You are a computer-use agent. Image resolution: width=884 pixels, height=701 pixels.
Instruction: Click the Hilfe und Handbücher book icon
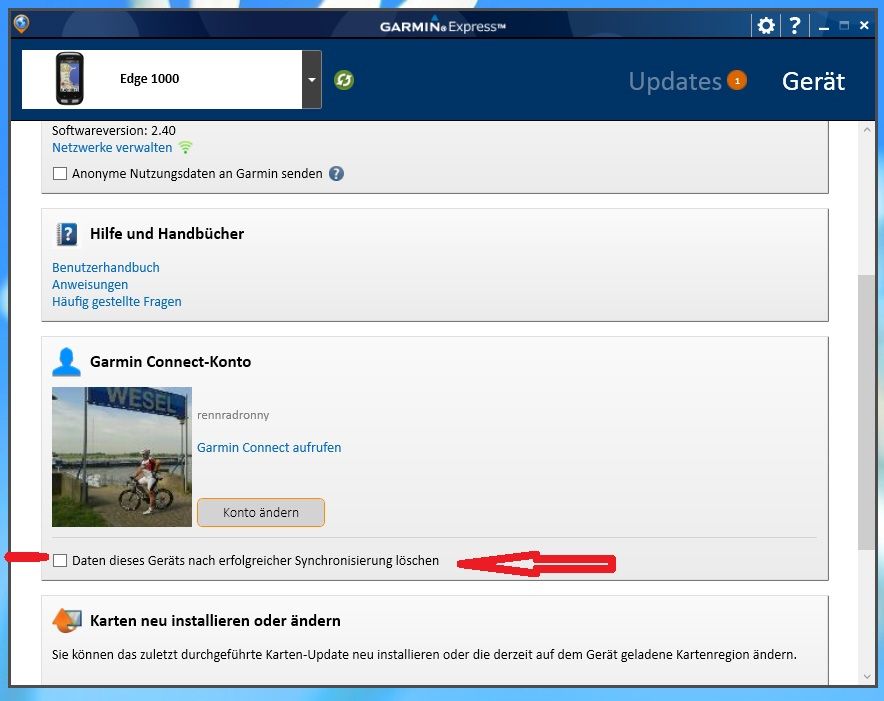point(66,234)
